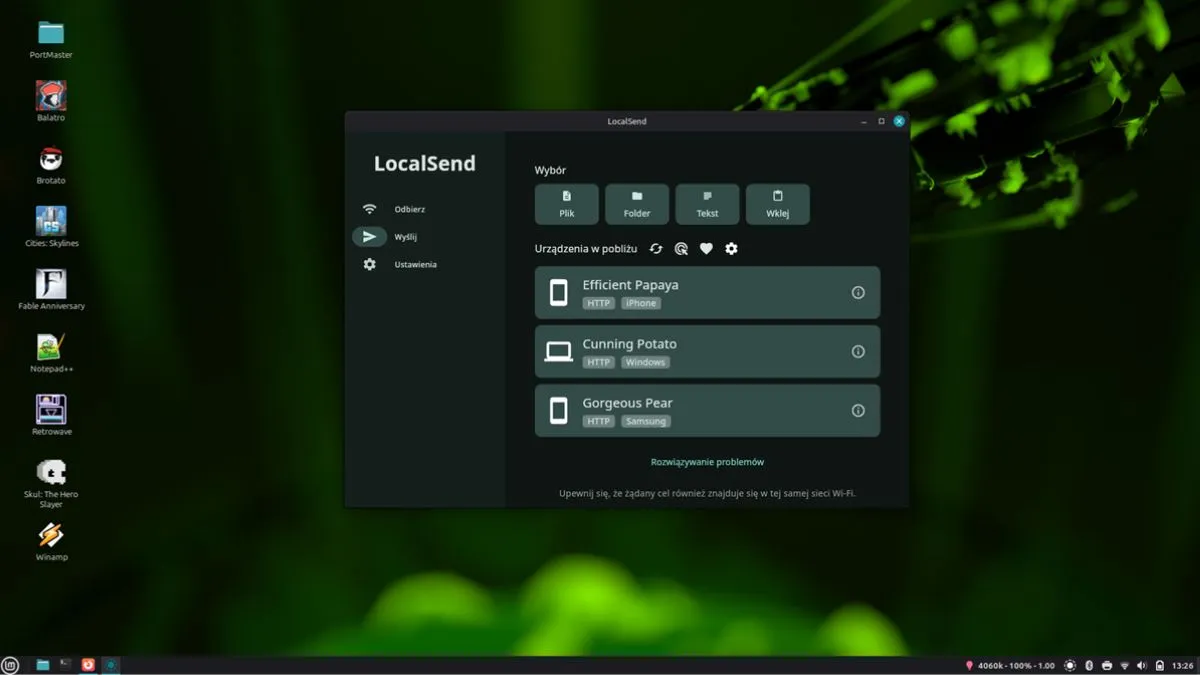Open file manager from taskbar
The image size is (1200, 675).
[x=43, y=665]
